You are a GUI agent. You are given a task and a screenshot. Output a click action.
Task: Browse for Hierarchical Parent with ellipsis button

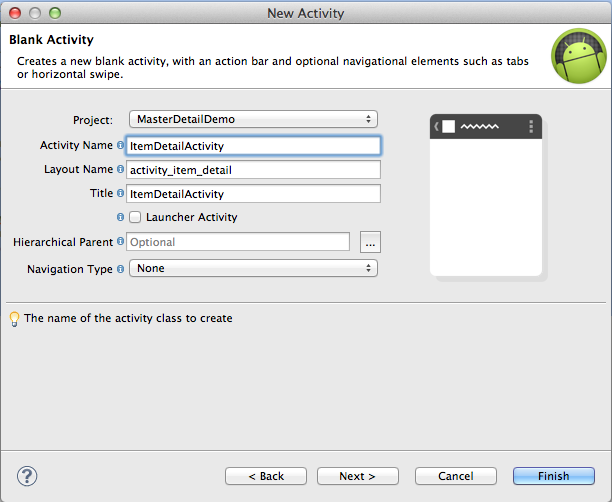tap(370, 242)
